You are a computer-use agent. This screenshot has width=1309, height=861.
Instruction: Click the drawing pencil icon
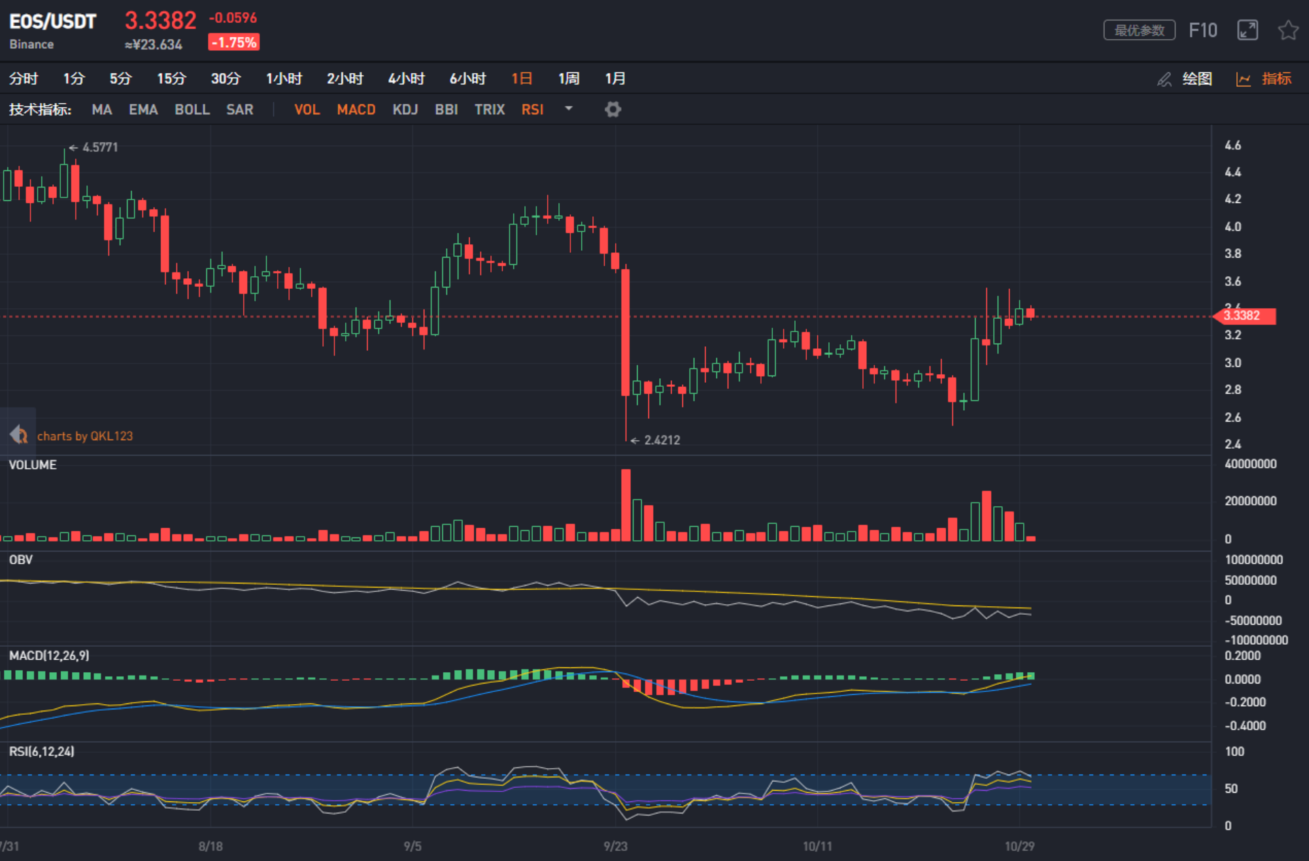(1164, 79)
